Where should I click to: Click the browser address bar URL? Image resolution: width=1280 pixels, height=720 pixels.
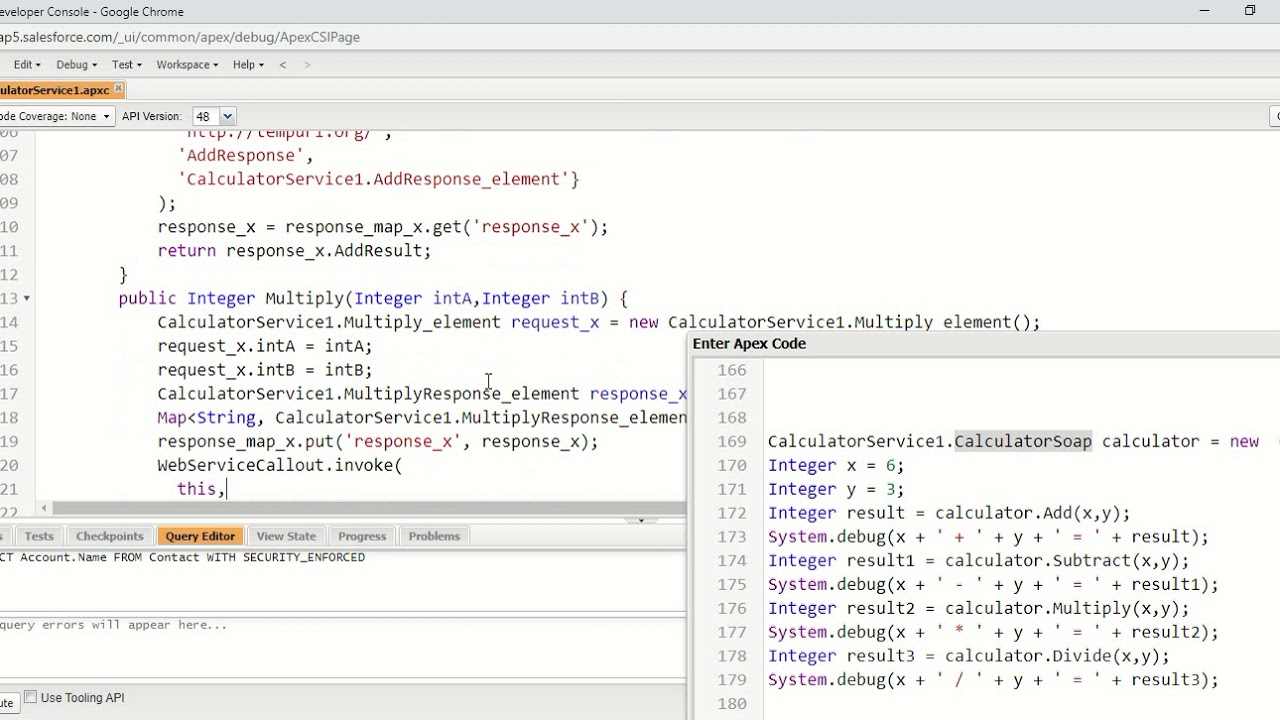(180, 37)
